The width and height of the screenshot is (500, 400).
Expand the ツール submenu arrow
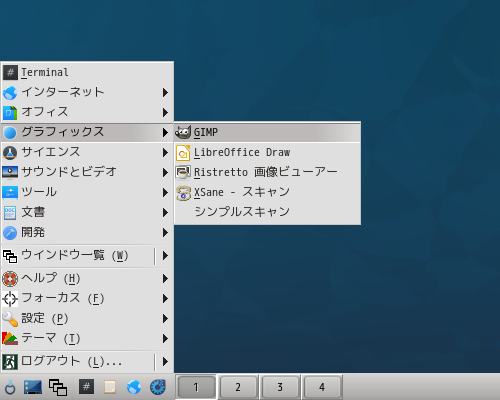pos(165,192)
